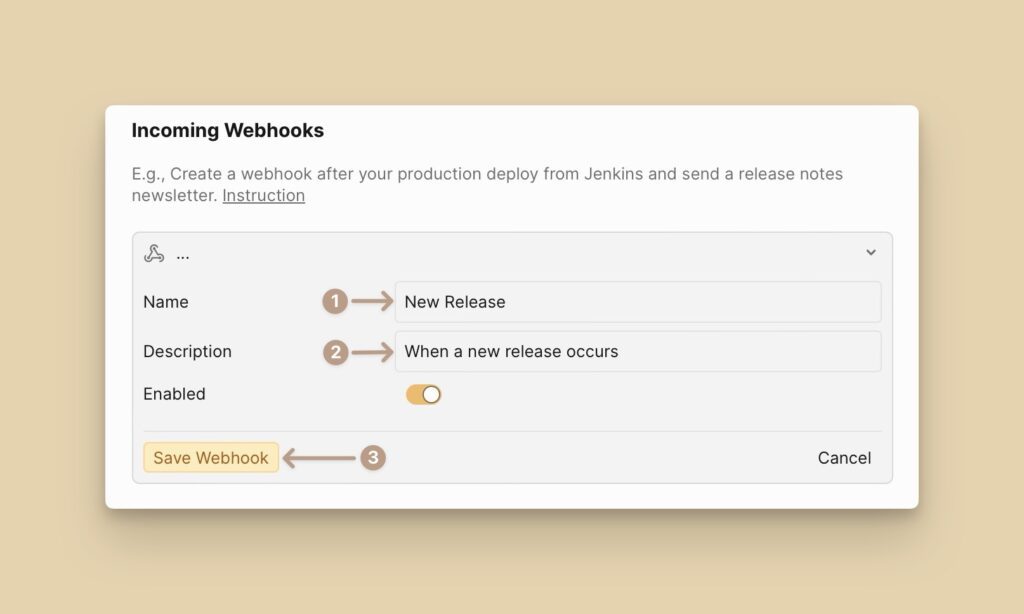The image size is (1024, 614).
Task: Click the downward chevron on the webhook card
Action: tap(870, 253)
